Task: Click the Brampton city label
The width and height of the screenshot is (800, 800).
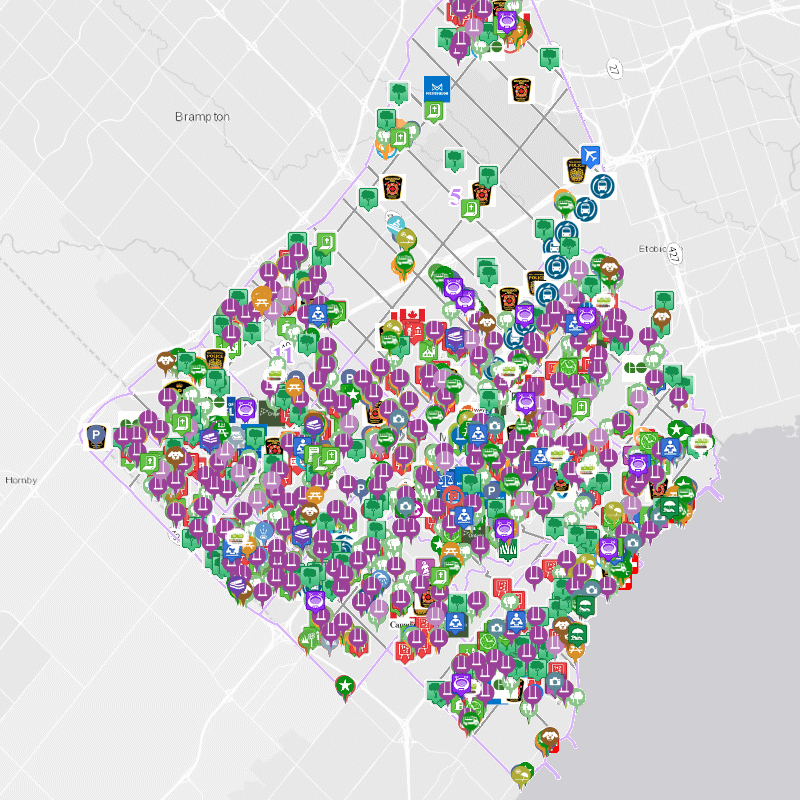Action: 202,117
